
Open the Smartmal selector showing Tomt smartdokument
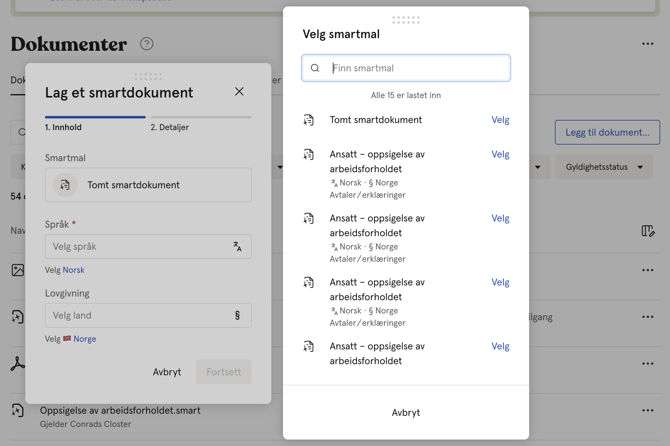click(148, 185)
